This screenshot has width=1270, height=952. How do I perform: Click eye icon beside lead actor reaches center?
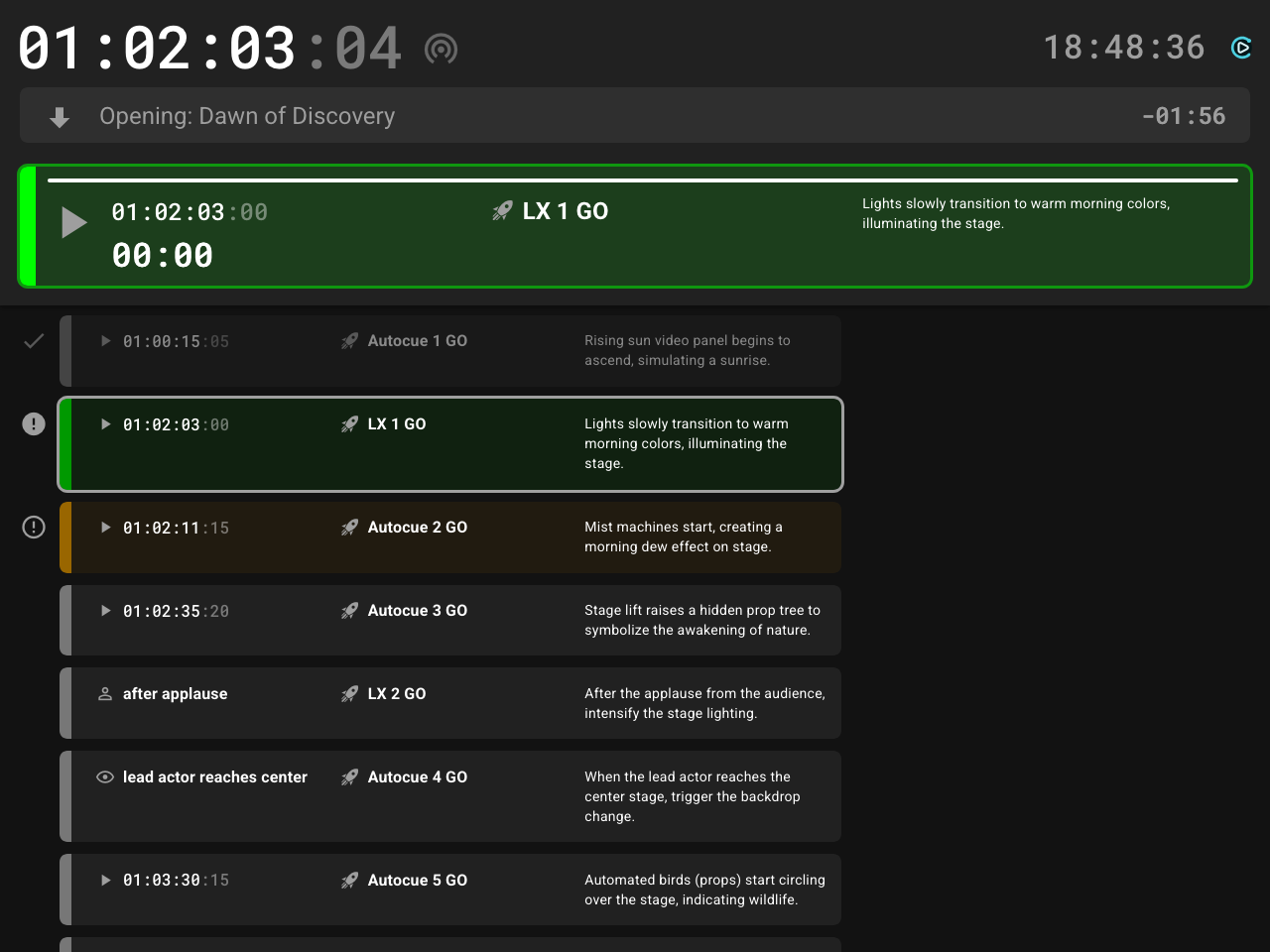click(105, 777)
